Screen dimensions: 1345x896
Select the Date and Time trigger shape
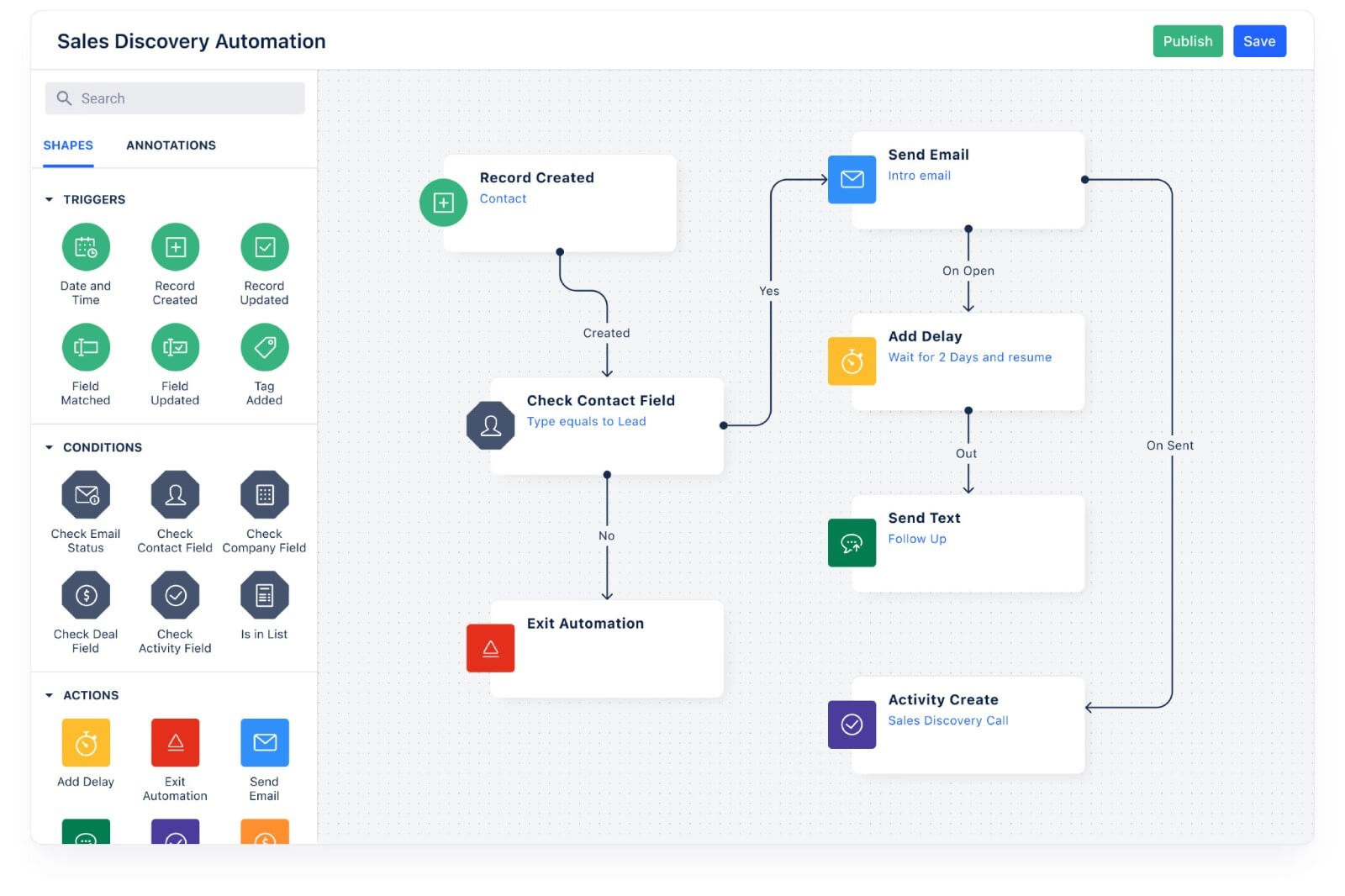[86, 247]
